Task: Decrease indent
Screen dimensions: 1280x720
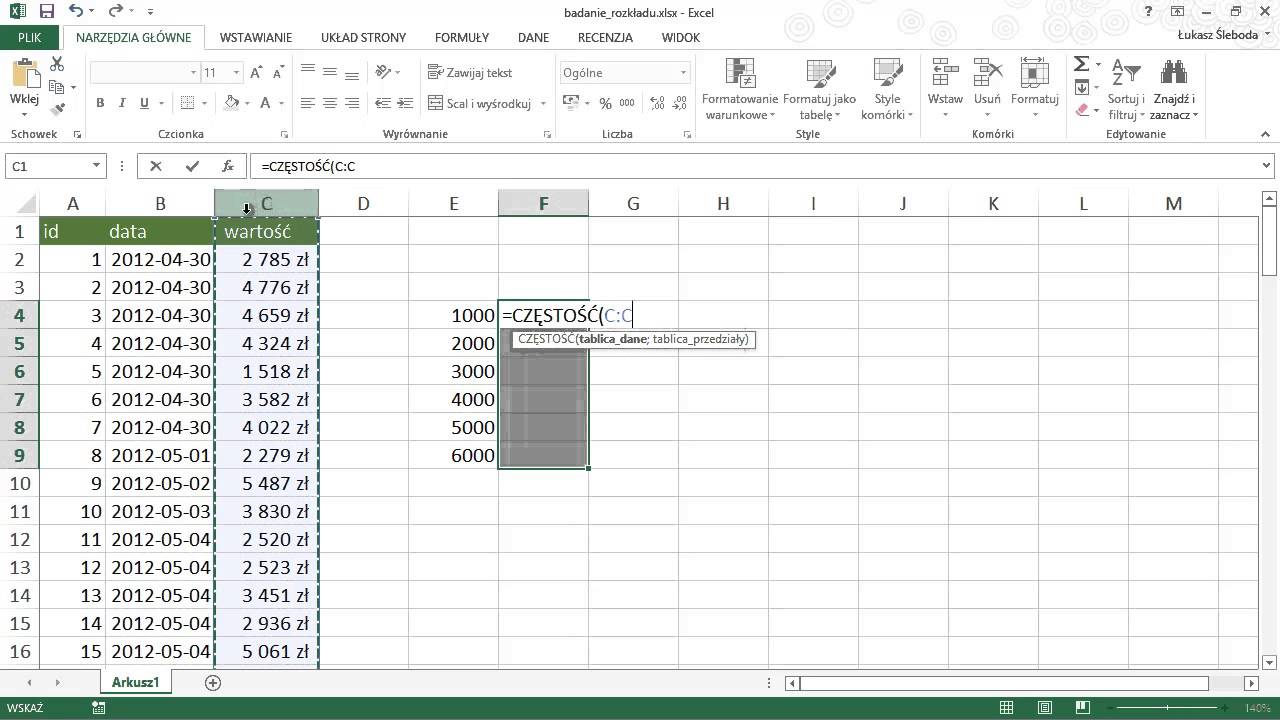Action: pyautogui.click(x=382, y=103)
